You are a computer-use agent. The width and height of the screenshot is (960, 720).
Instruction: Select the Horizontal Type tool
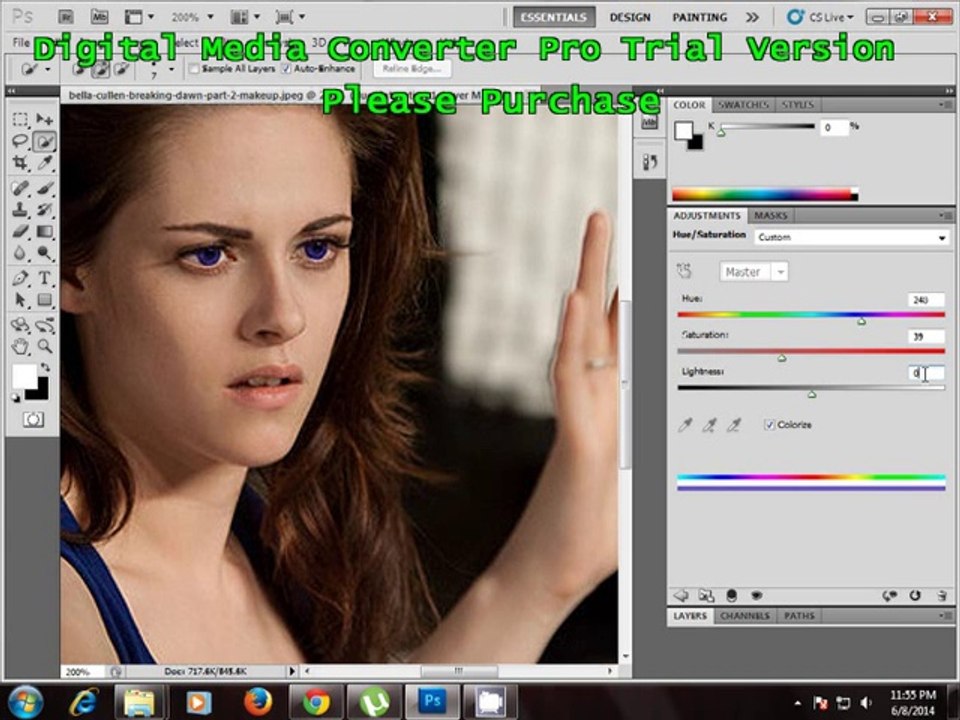(45, 278)
